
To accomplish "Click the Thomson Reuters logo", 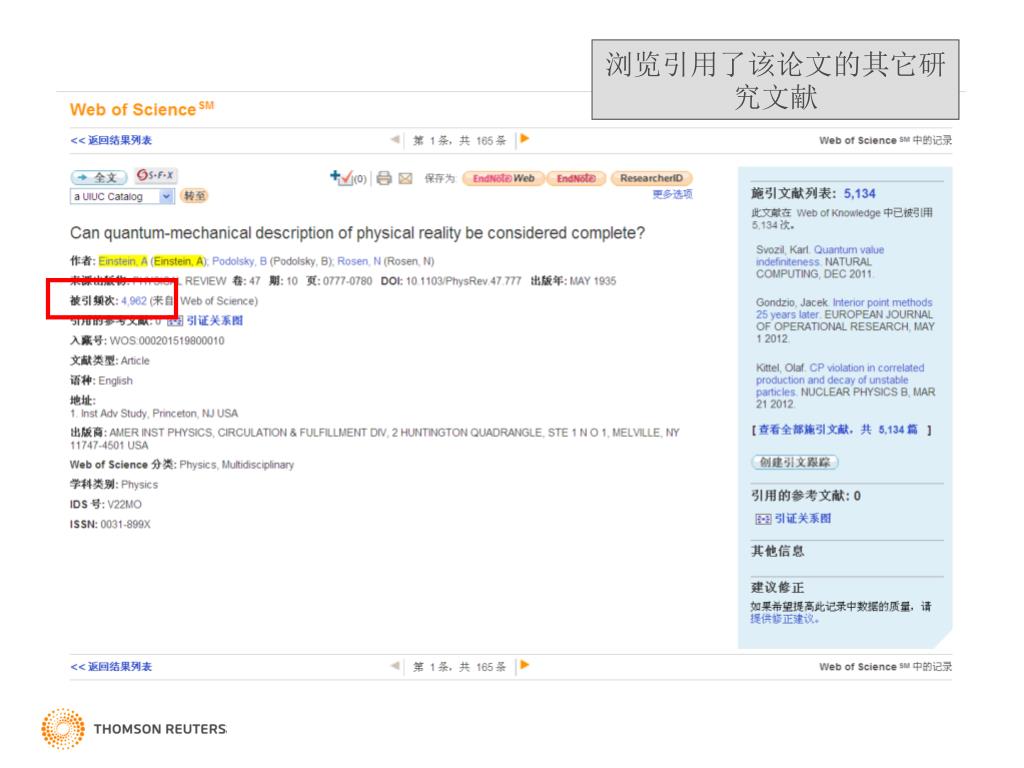I will pyautogui.click(x=134, y=729).
